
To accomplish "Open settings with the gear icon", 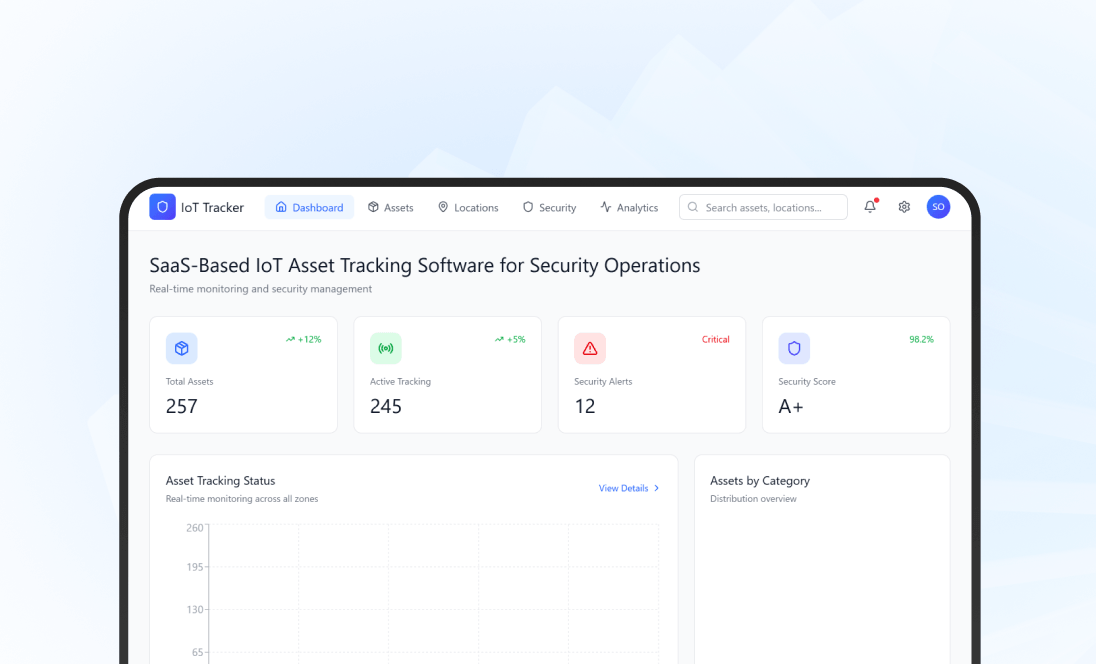I will coord(904,207).
